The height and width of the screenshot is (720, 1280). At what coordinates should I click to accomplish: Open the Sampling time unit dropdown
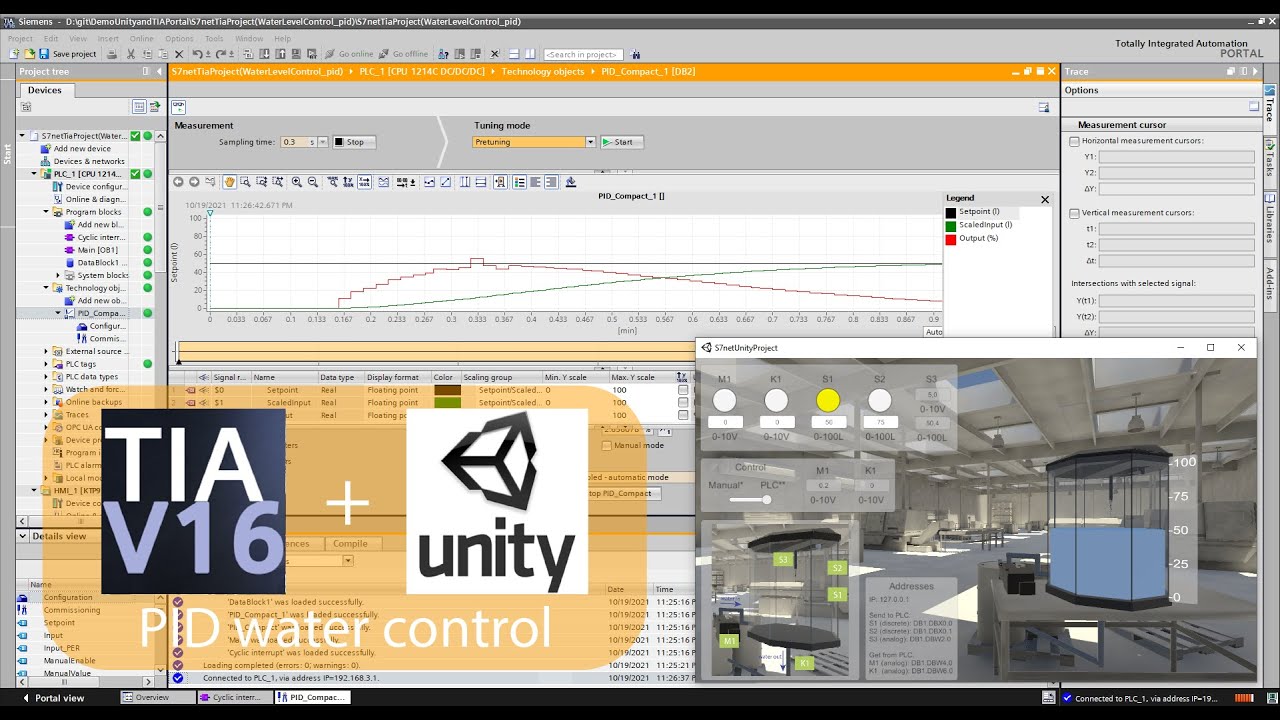[322, 142]
